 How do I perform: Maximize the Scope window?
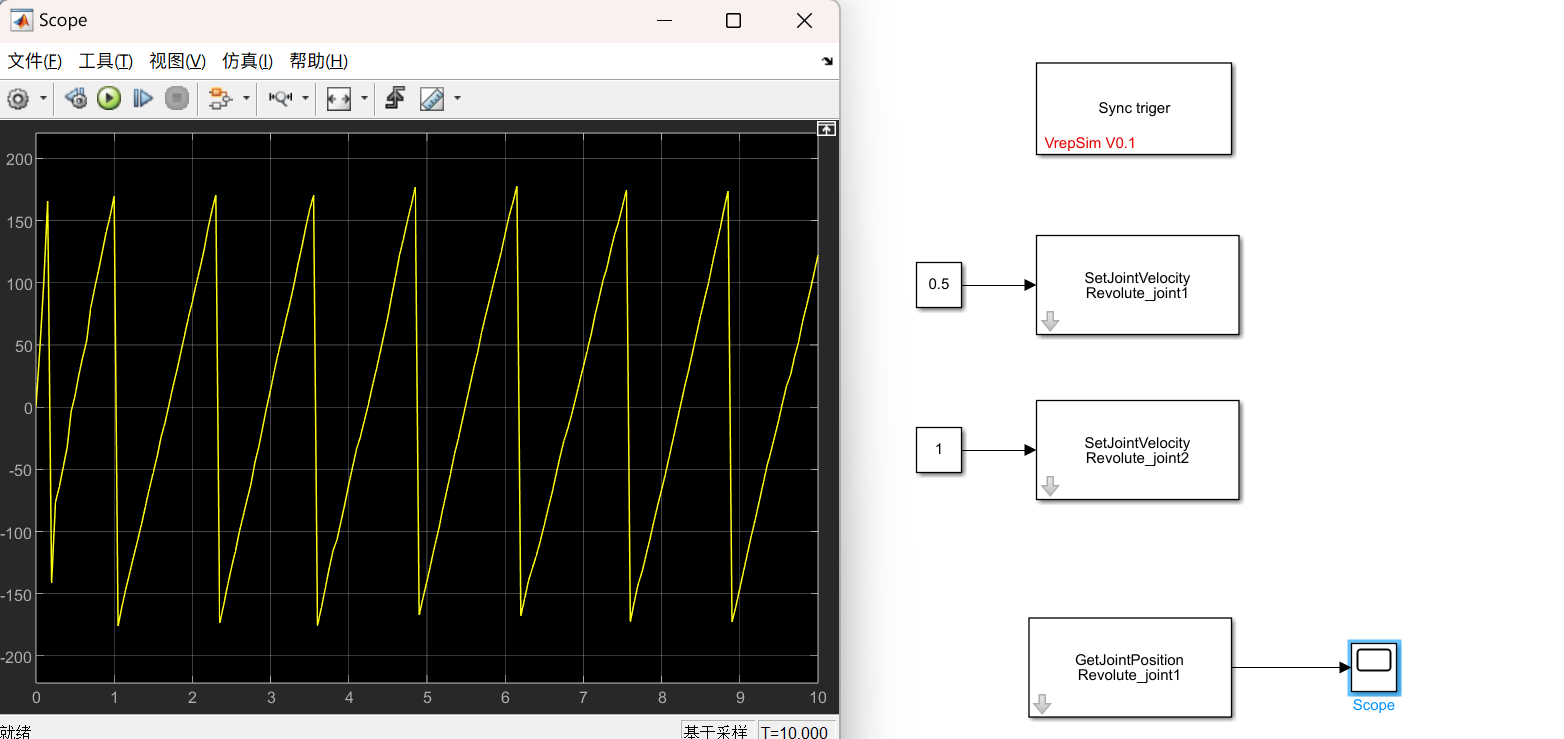tap(733, 20)
